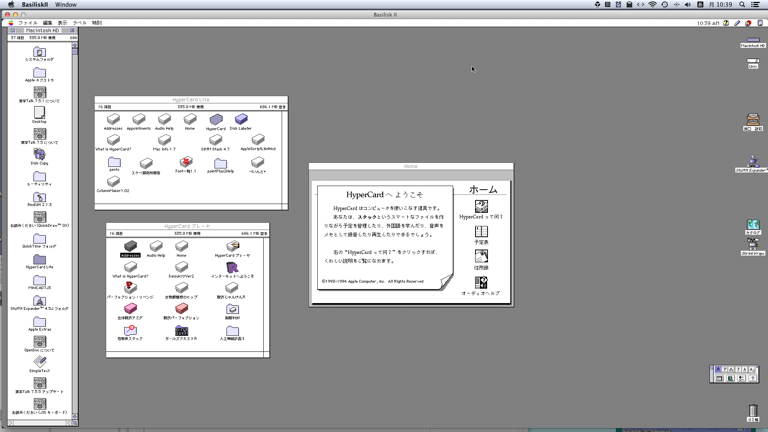Open the host Spotlight search icon
The height and width of the screenshot is (432, 768).
click(742, 4)
